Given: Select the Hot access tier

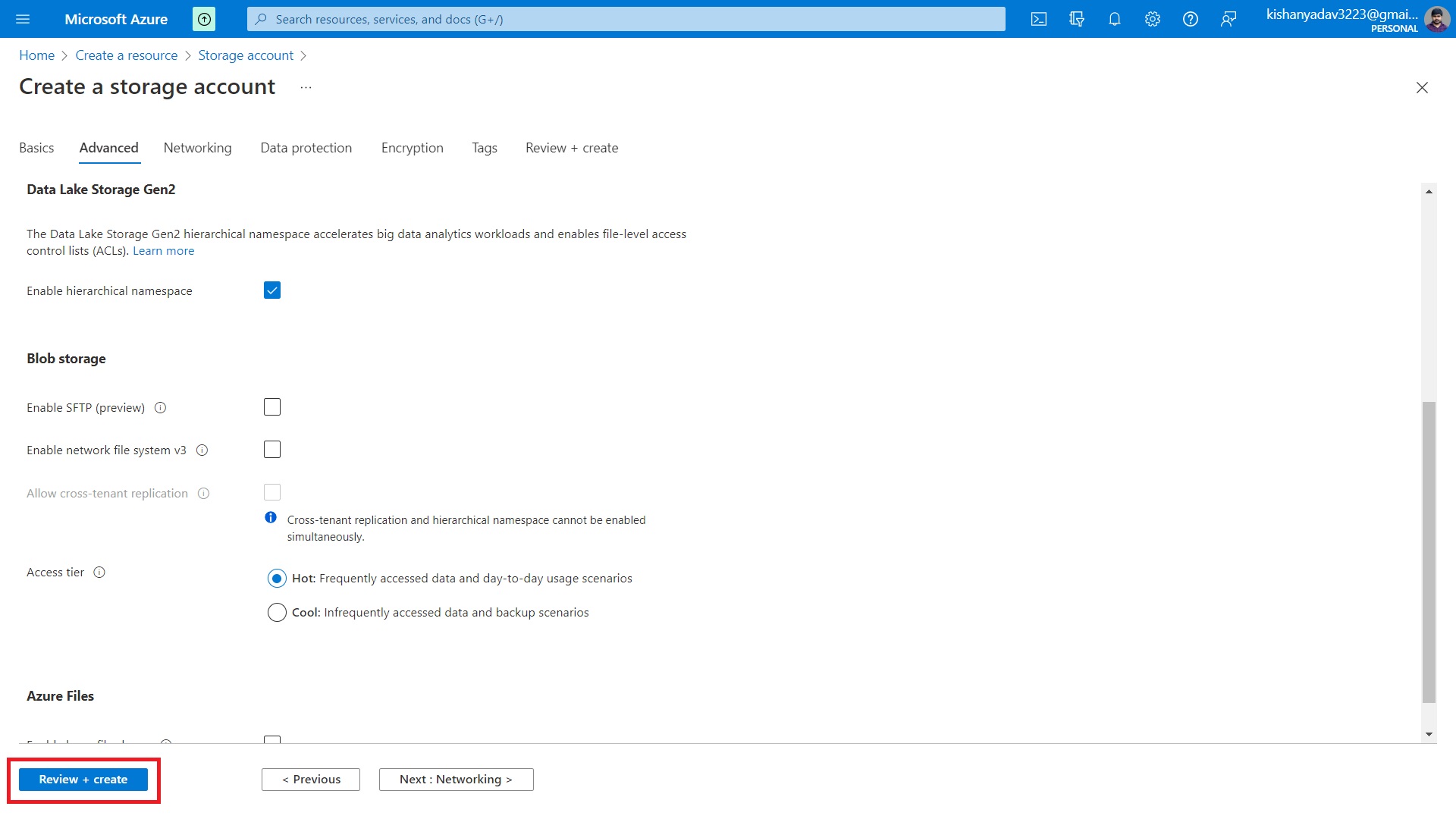Looking at the screenshot, I should pyautogui.click(x=277, y=579).
